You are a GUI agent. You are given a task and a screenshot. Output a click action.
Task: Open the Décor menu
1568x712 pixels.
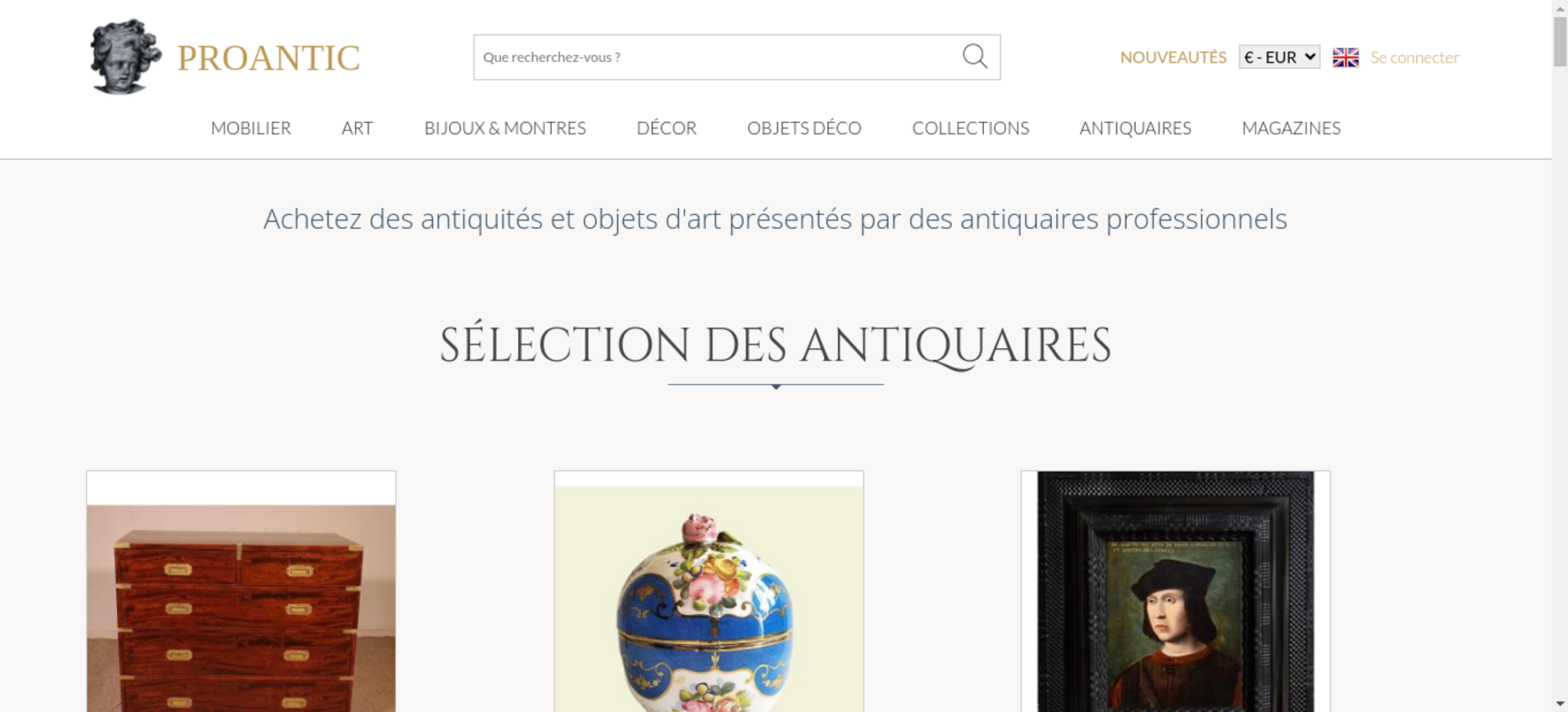pyautogui.click(x=666, y=128)
